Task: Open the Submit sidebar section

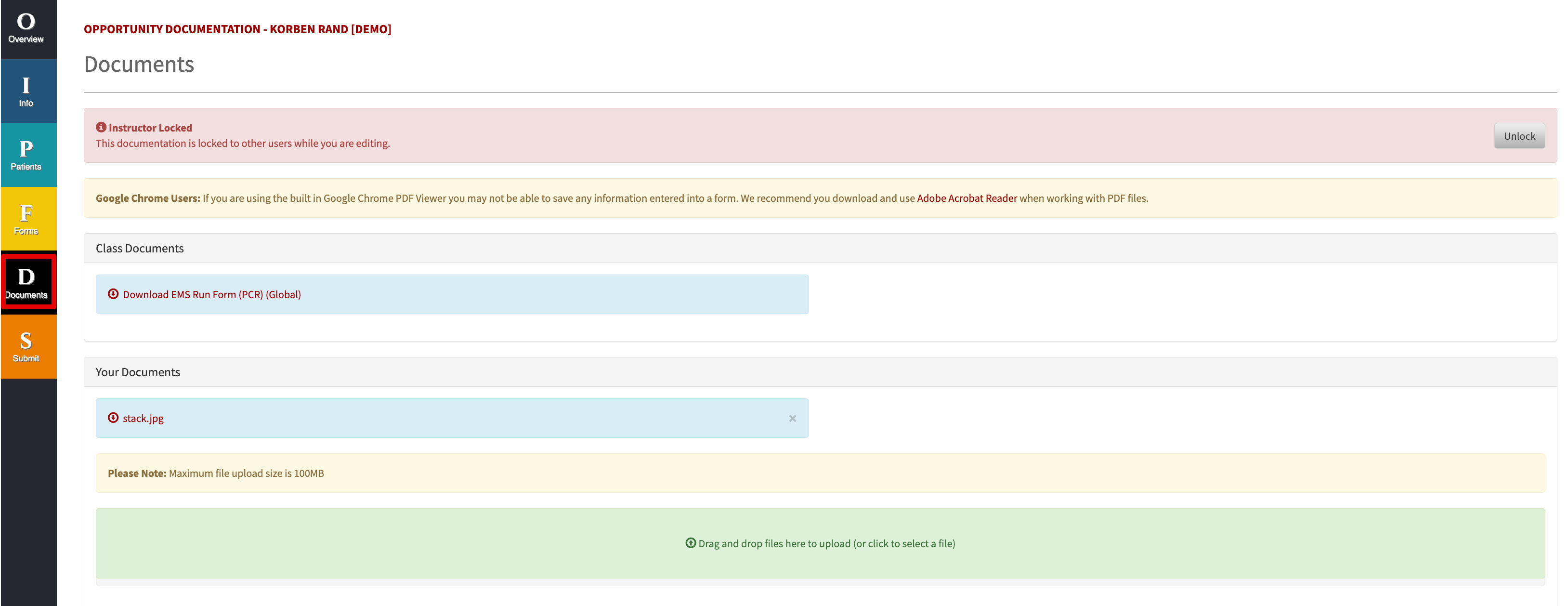Action: [28, 346]
